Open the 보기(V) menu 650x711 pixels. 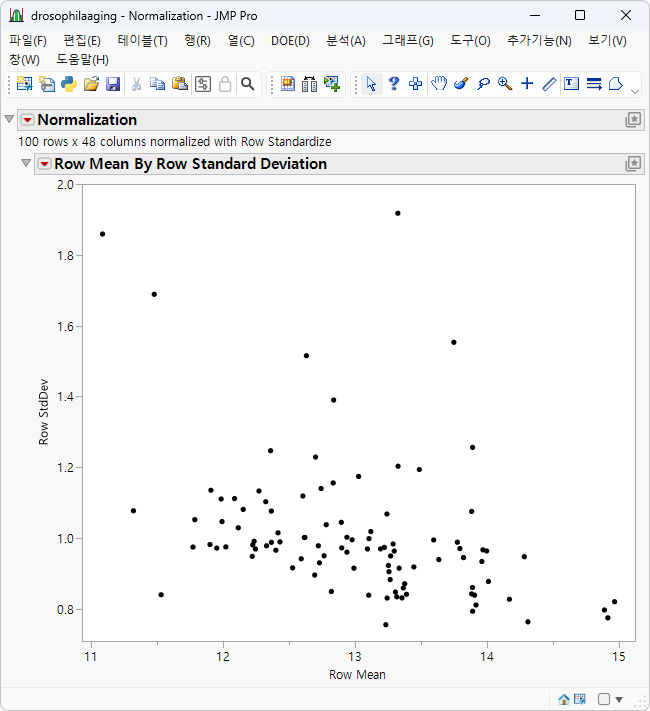click(x=607, y=41)
